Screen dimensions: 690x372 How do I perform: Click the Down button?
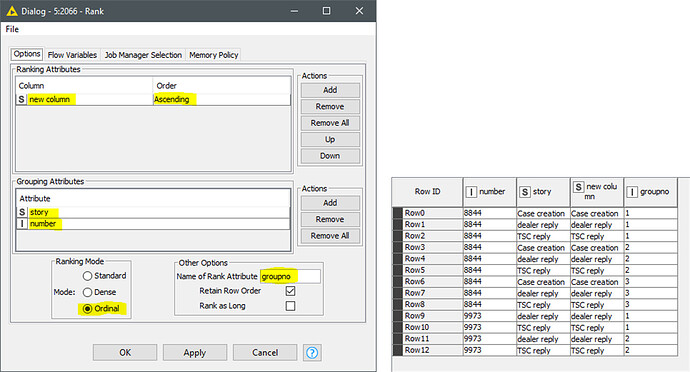330,156
